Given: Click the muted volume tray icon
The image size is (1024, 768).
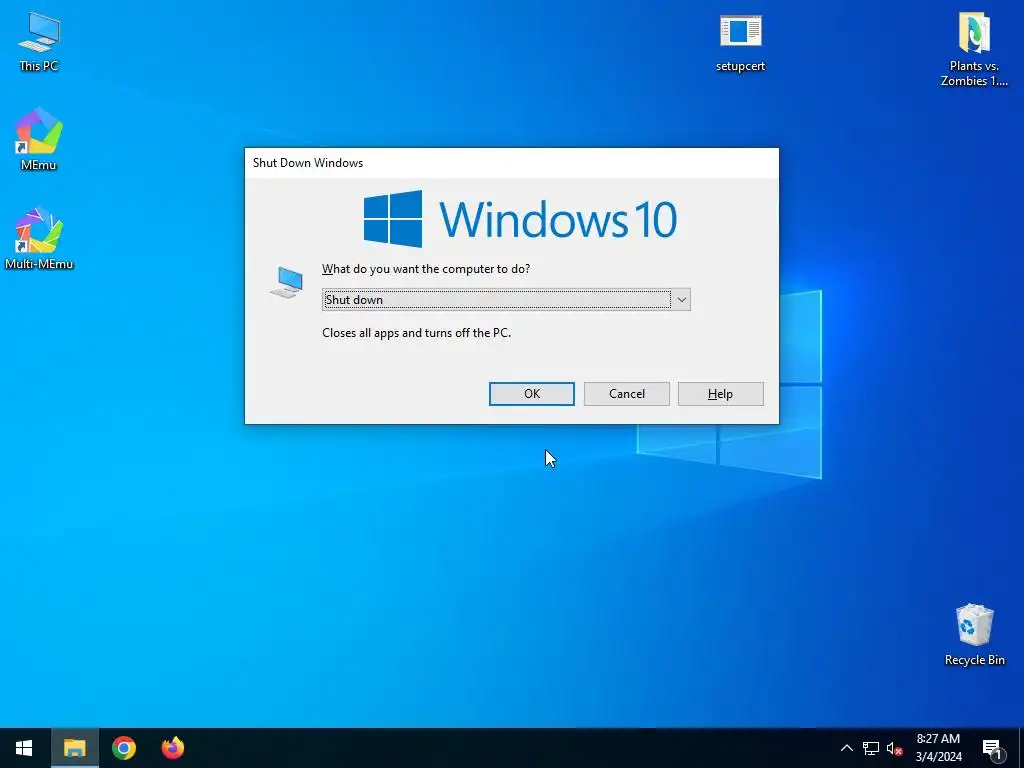Looking at the screenshot, I should point(895,748).
